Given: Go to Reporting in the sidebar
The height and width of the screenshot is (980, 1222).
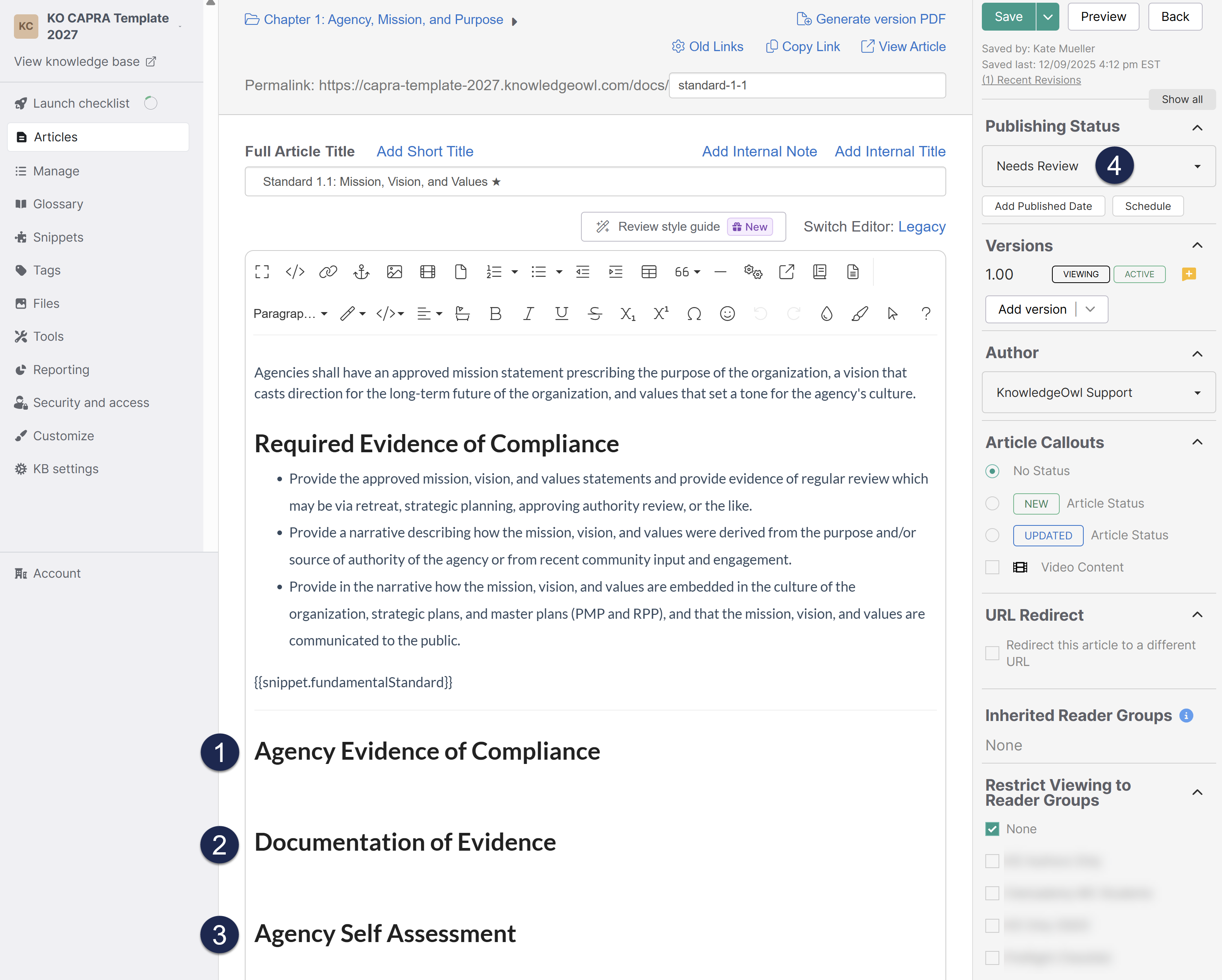Looking at the screenshot, I should click(x=61, y=369).
